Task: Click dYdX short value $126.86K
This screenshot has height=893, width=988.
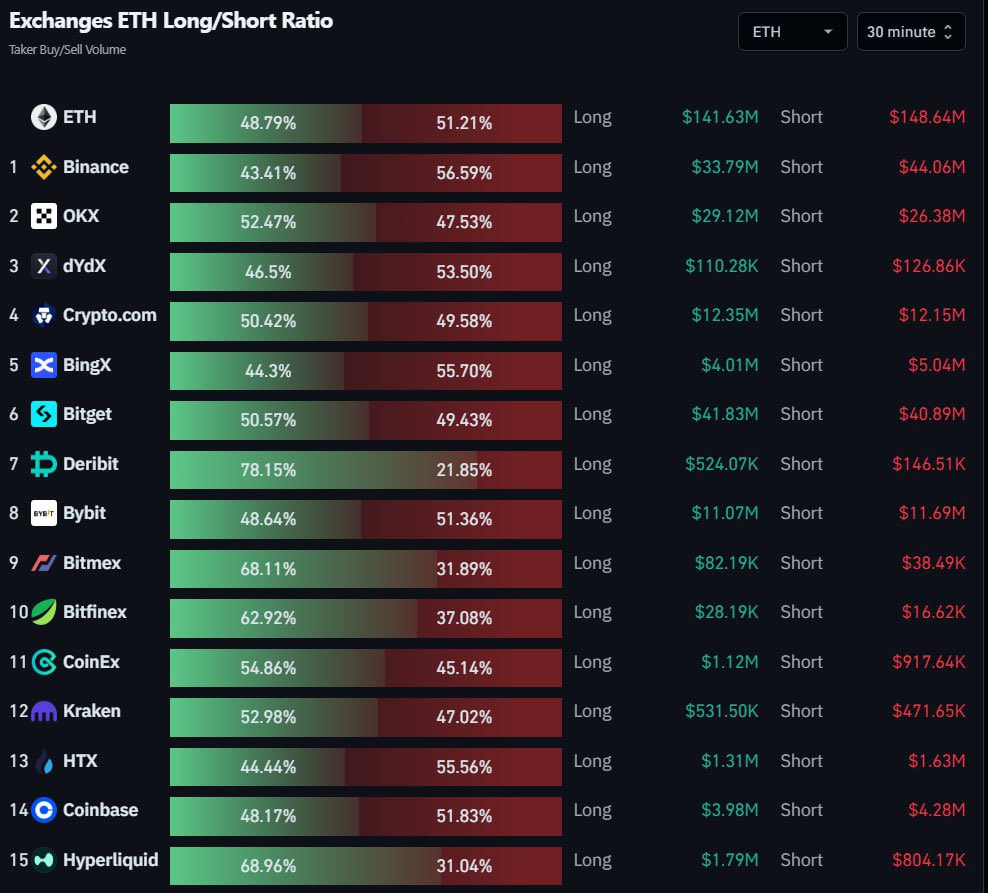Action: coord(929,266)
